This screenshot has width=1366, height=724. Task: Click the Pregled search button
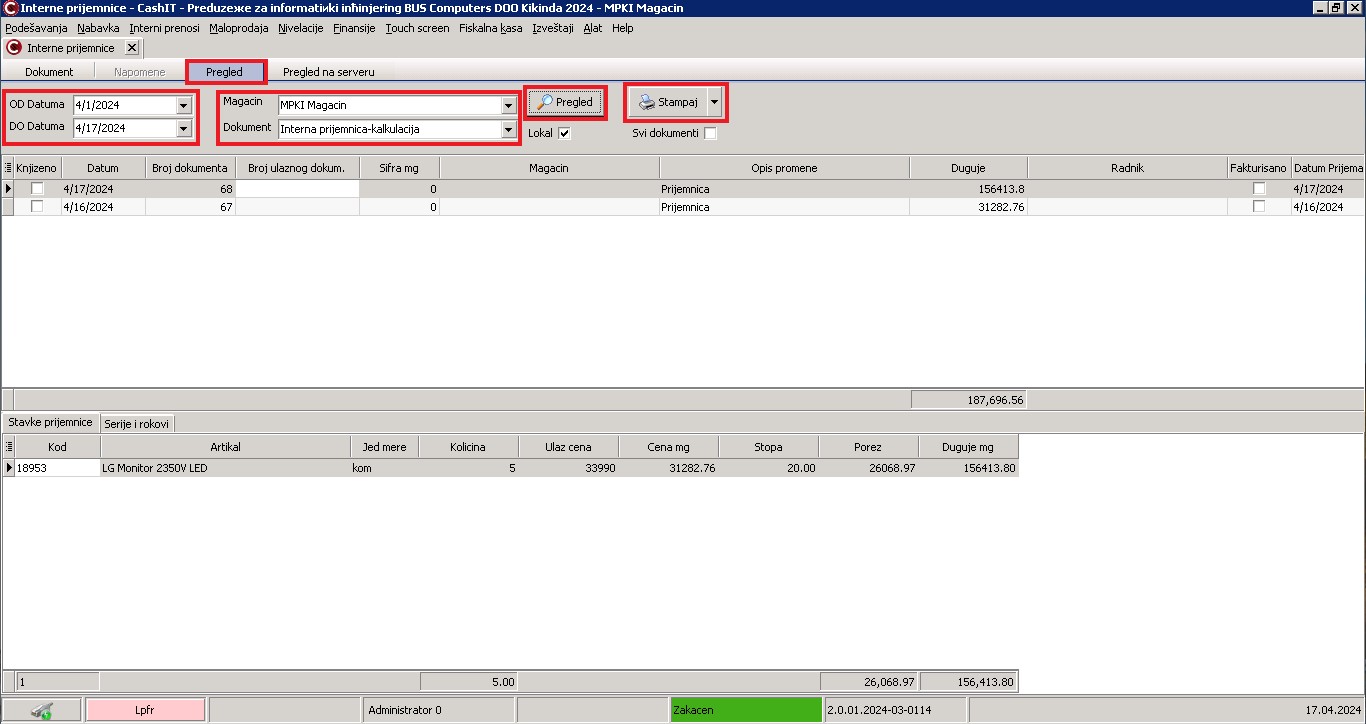pos(565,102)
